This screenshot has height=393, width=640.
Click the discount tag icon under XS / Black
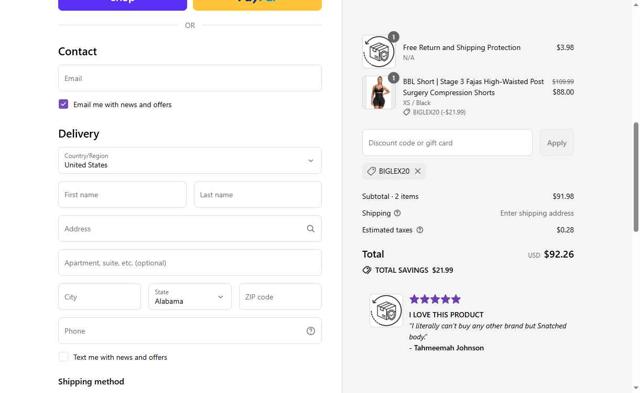pos(407,112)
